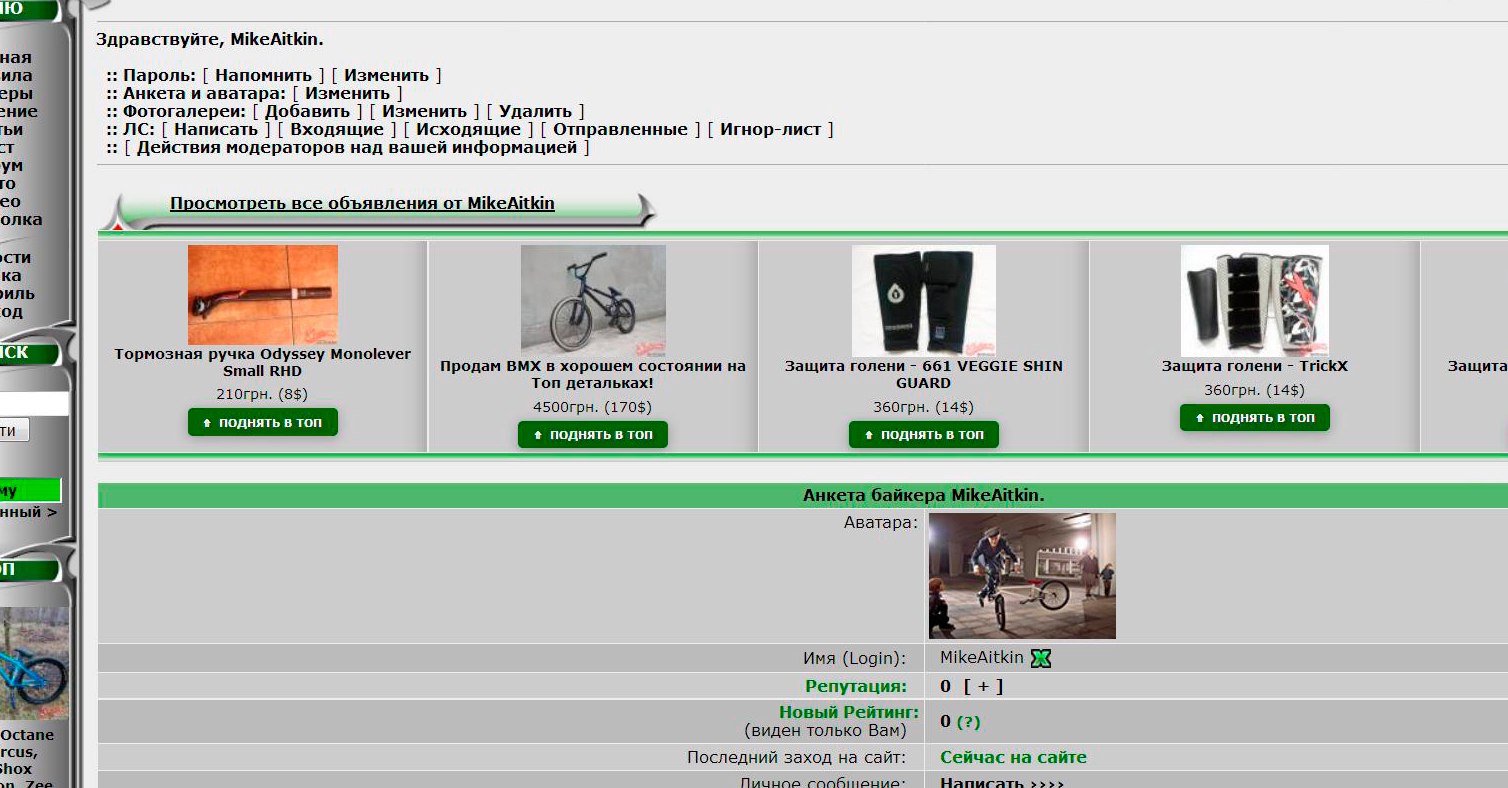Open the 661 Veggie Shin Guard photo
Screen dimensions: 1508x788
point(923,300)
